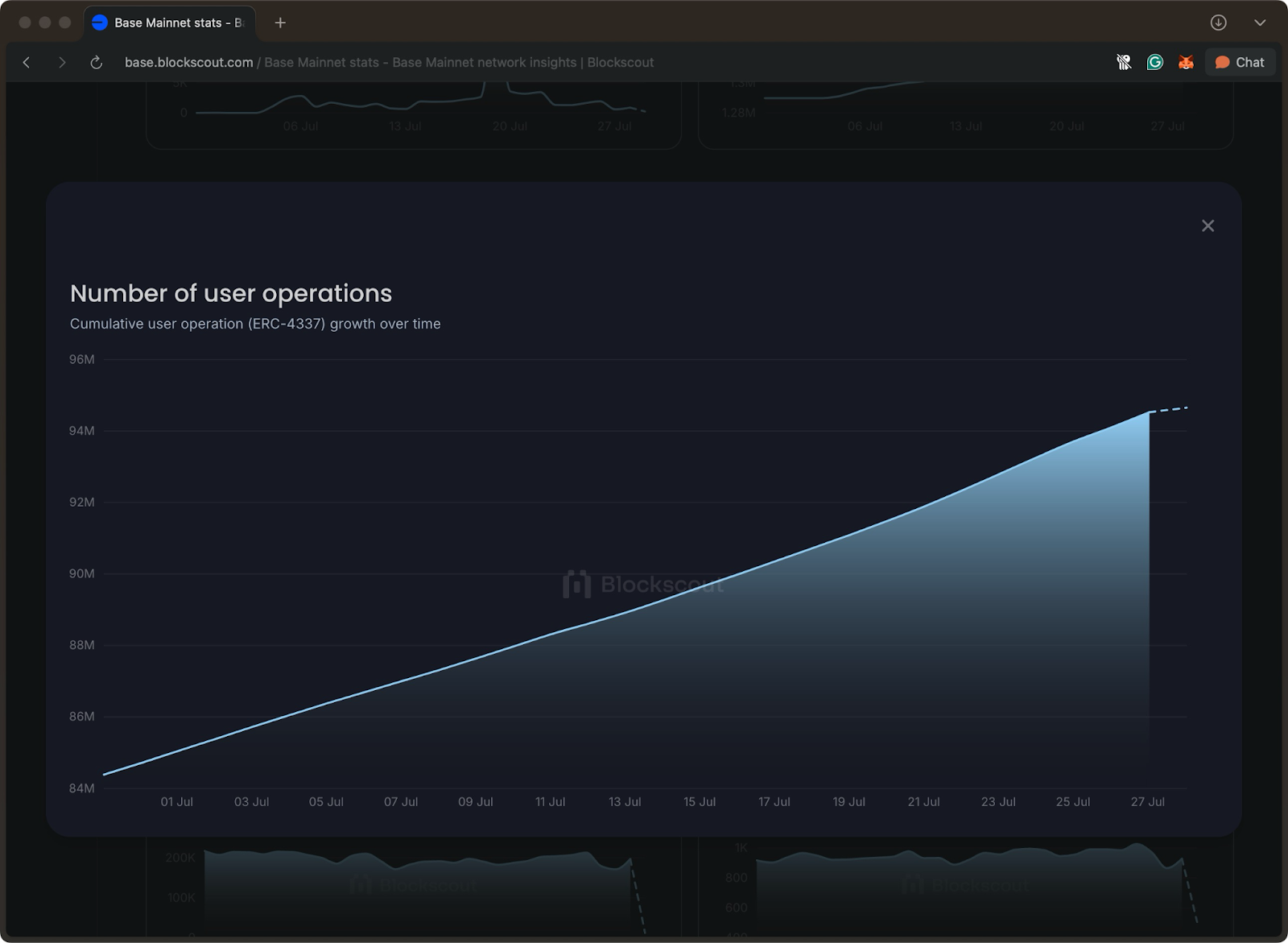Click the 27 Jul axis label
The width and height of the screenshot is (1288, 943).
[1146, 801]
